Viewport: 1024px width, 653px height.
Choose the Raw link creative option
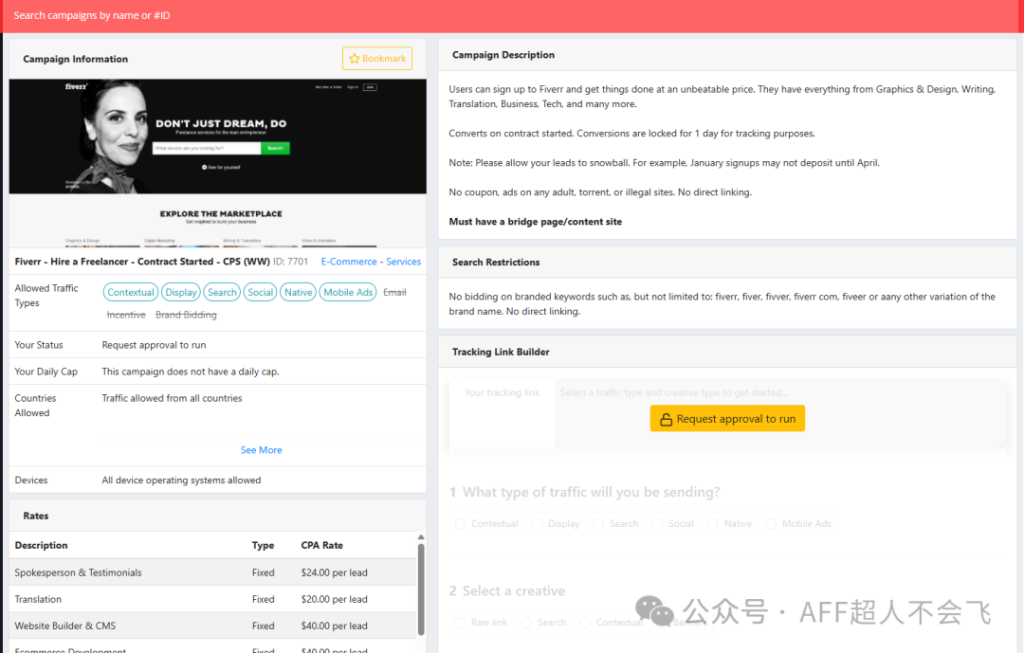(461, 622)
